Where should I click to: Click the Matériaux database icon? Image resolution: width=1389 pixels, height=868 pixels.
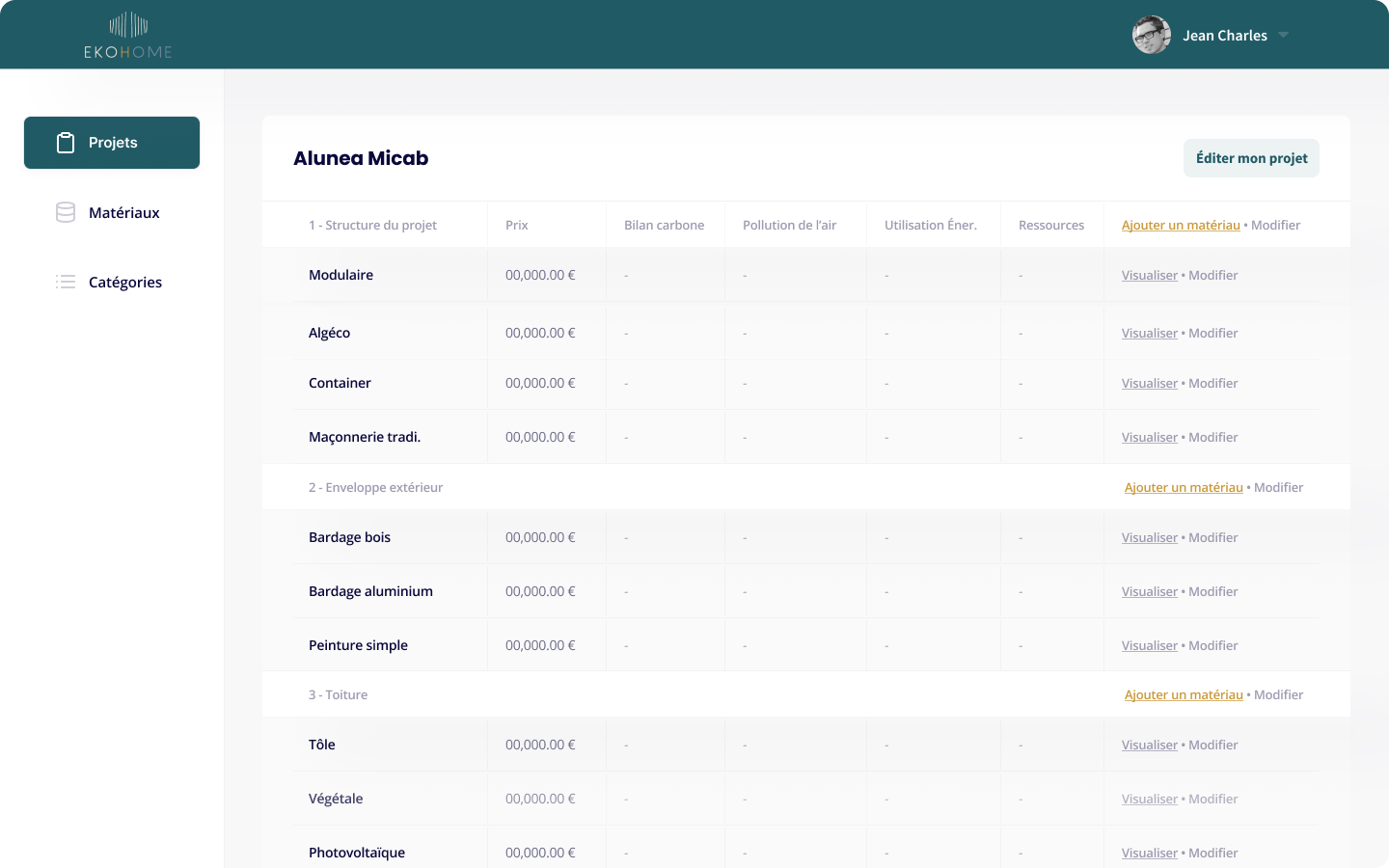pos(66,212)
